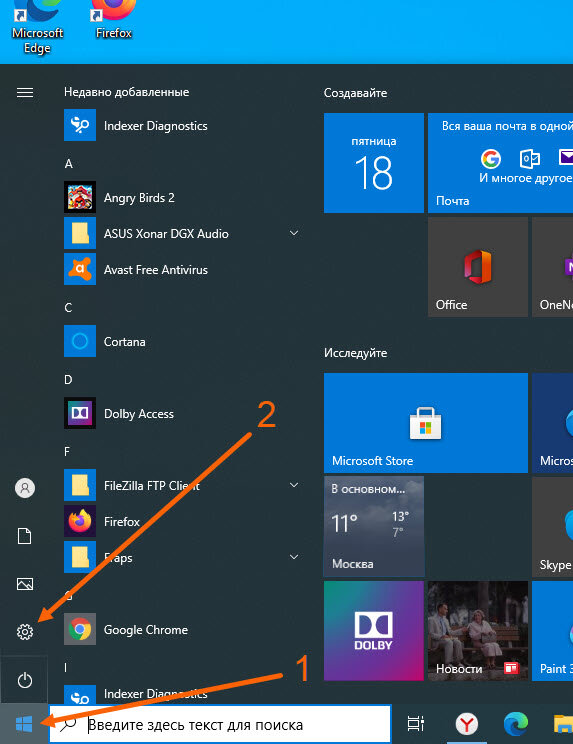Open the Москва weather tile
The width and height of the screenshot is (573, 744).
click(x=374, y=527)
